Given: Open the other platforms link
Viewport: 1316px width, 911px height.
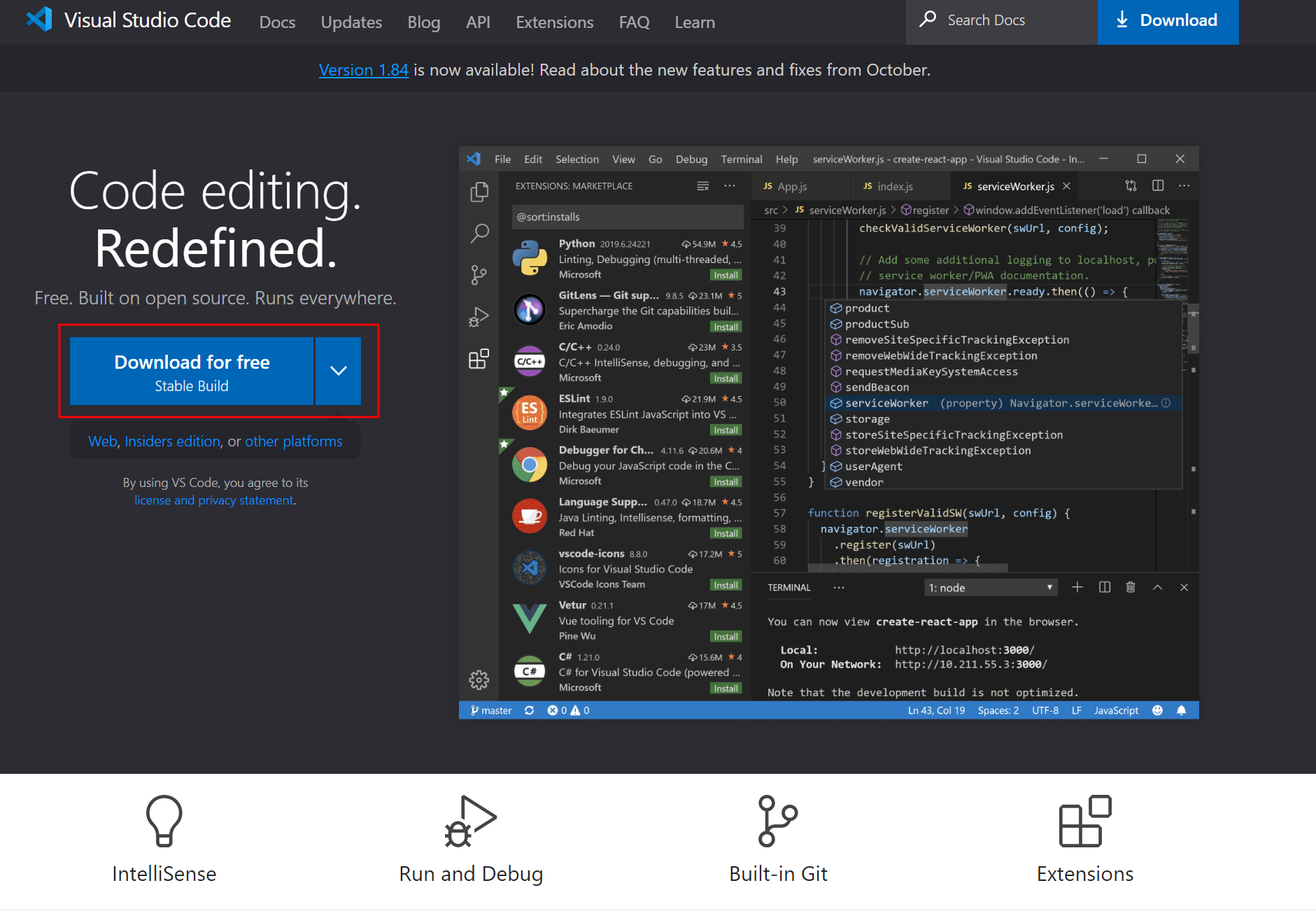Looking at the screenshot, I should pos(294,442).
